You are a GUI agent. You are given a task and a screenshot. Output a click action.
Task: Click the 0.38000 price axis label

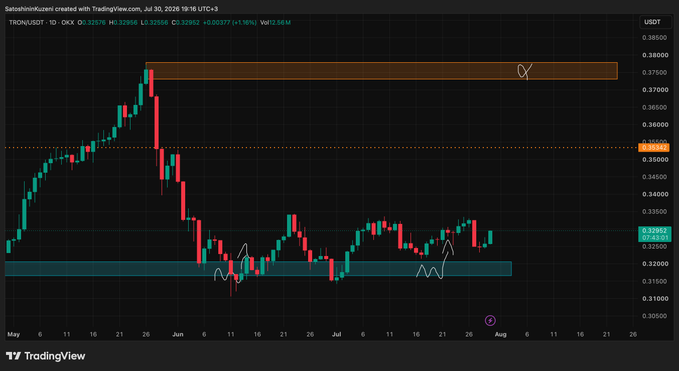(x=654, y=55)
